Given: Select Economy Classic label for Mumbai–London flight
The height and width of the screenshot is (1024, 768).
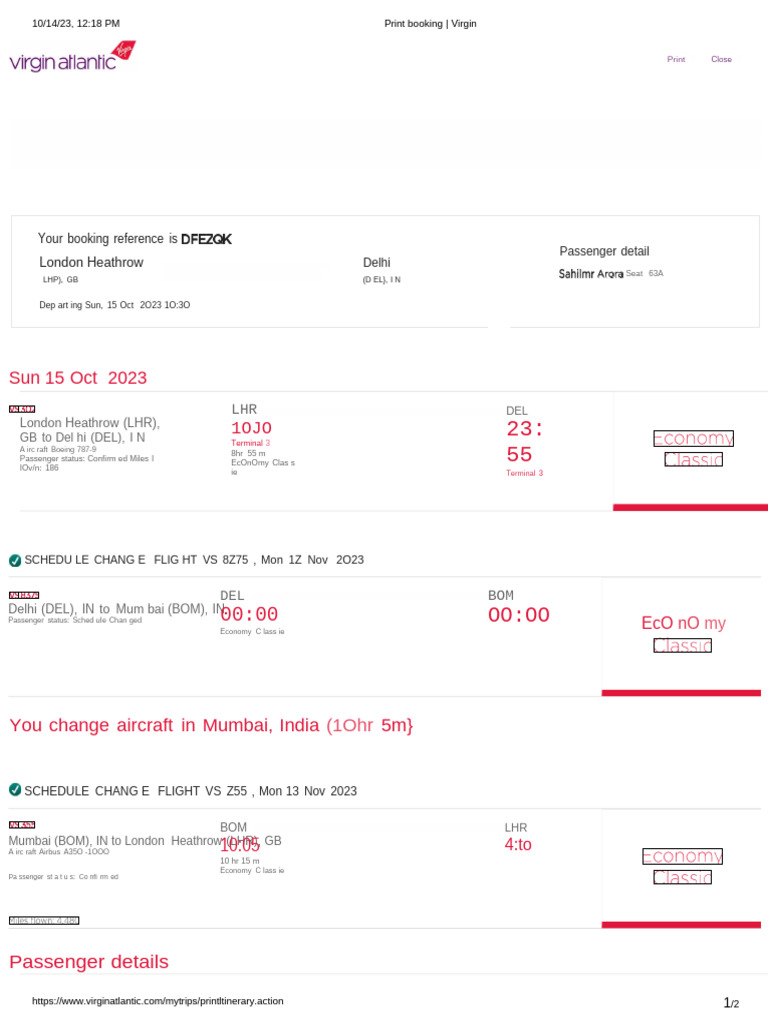Looking at the screenshot, I should [x=682, y=867].
